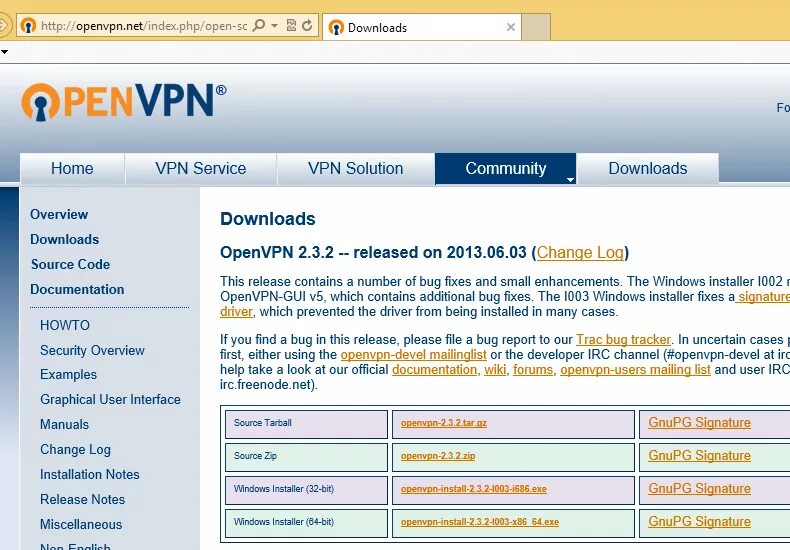
Task: Go to Overview in the sidebar
Action: (x=59, y=215)
